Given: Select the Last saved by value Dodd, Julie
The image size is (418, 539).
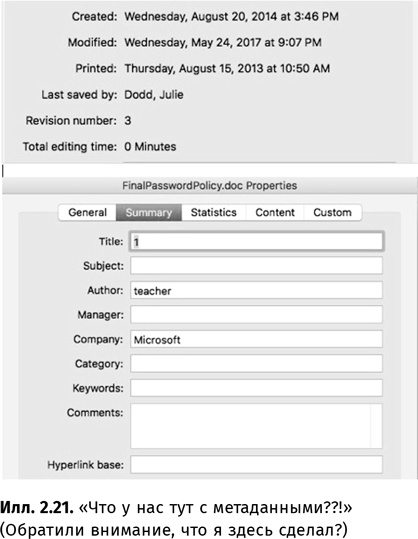Looking at the screenshot, I should [154, 95].
